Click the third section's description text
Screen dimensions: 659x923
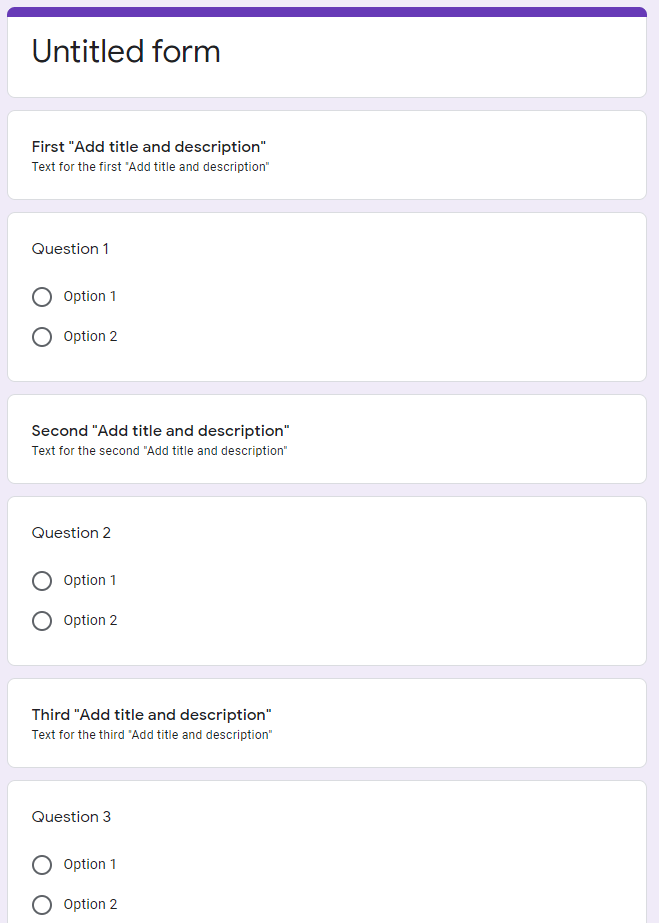point(151,735)
